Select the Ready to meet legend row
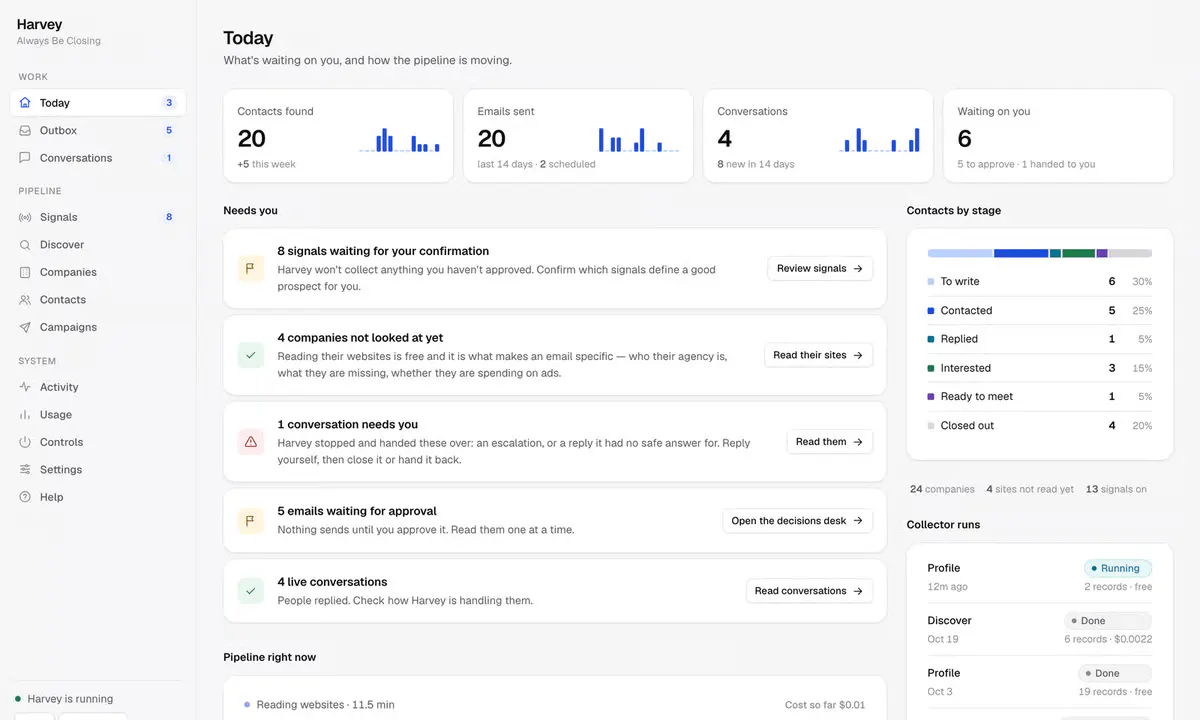The width and height of the screenshot is (1200, 720). pos(1040,397)
